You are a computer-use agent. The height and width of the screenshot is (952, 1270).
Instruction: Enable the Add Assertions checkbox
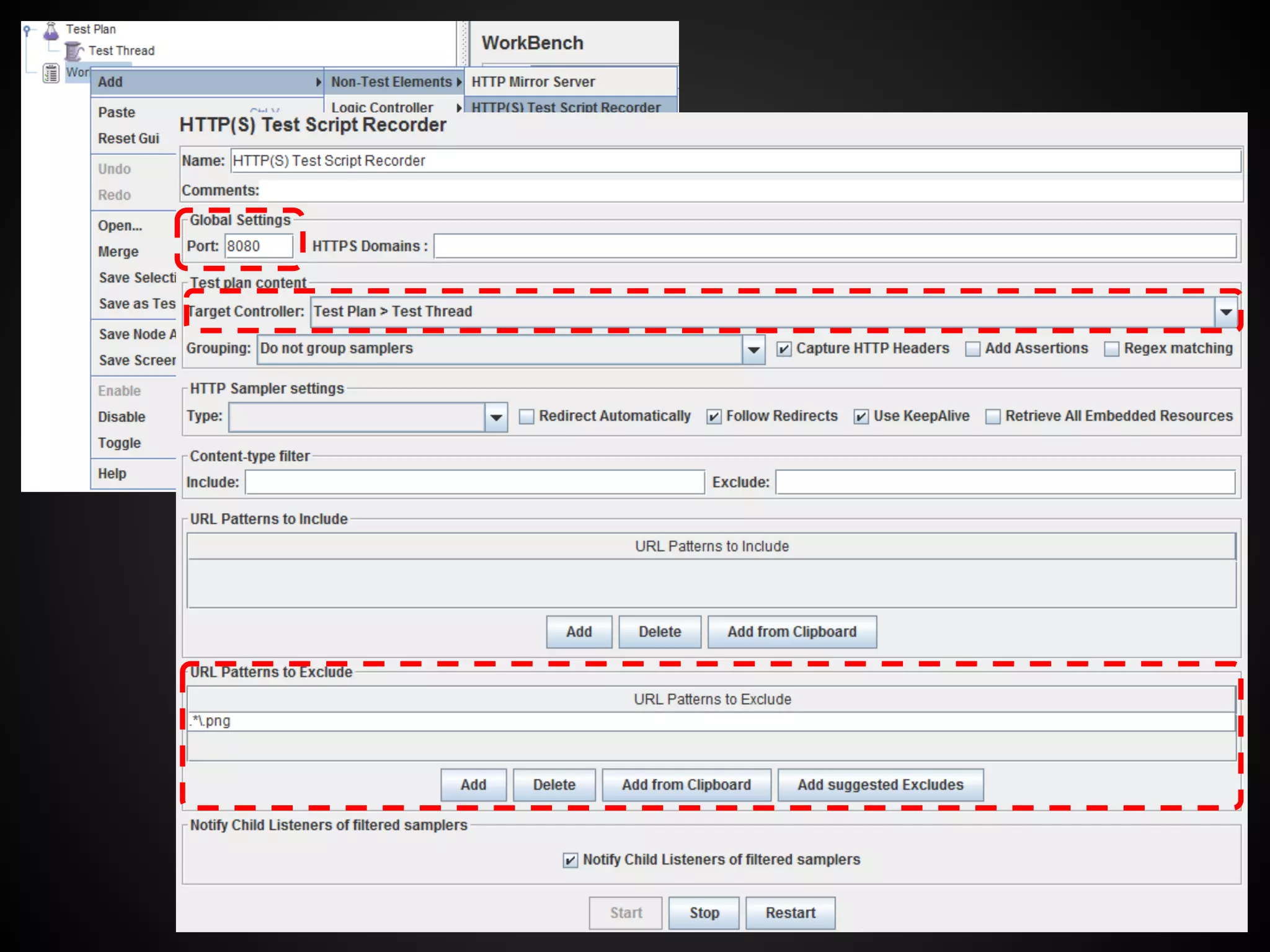972,350
